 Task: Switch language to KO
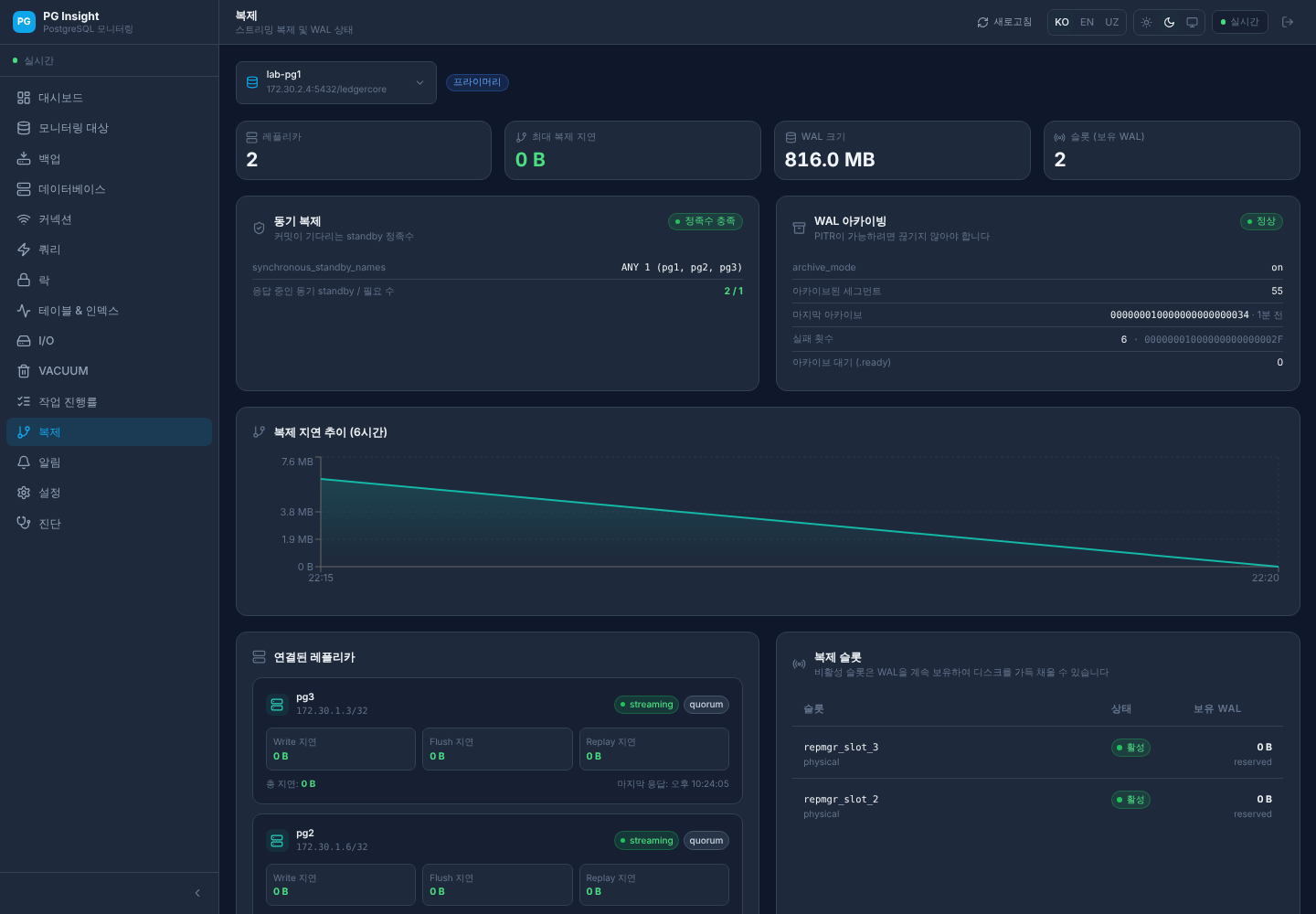pos(1062,22)
